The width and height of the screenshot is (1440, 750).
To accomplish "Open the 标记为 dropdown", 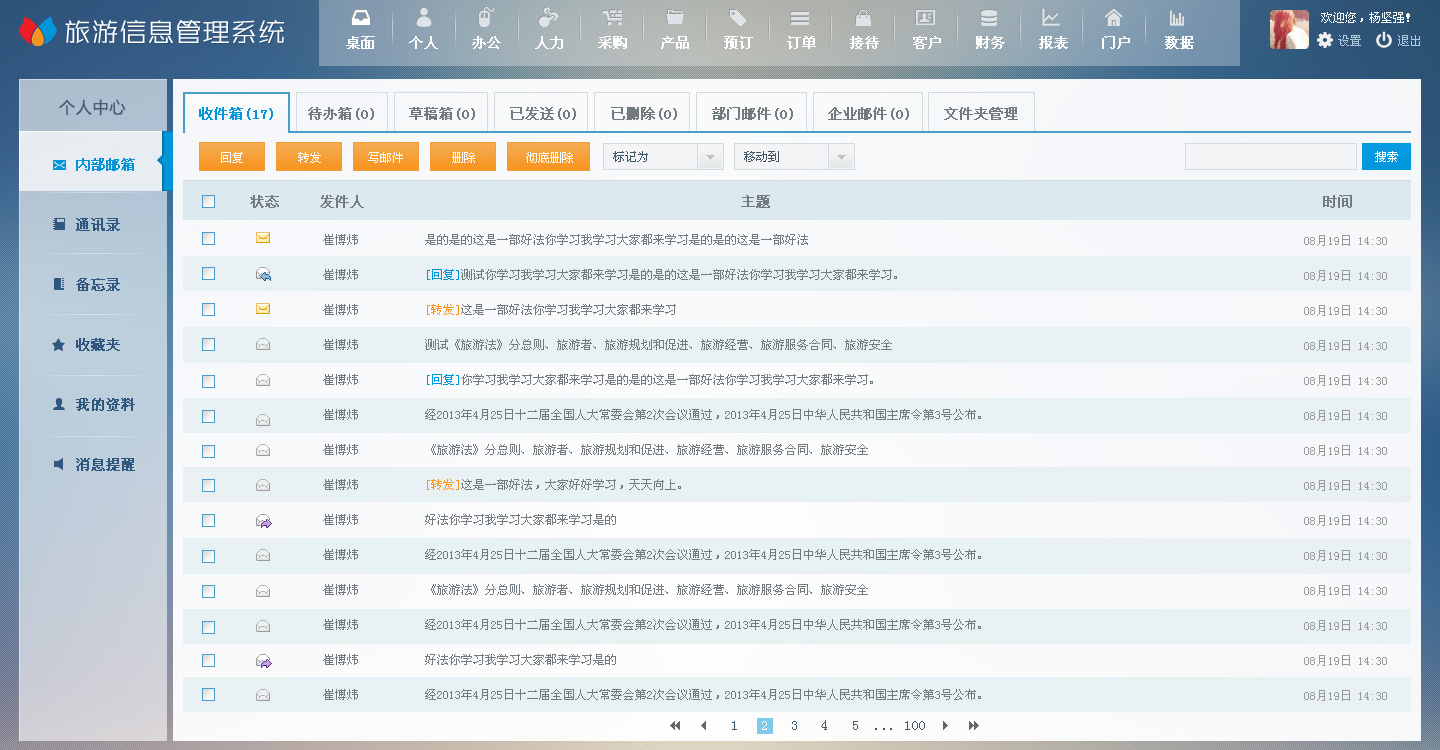I will click(x=663, y=157).
